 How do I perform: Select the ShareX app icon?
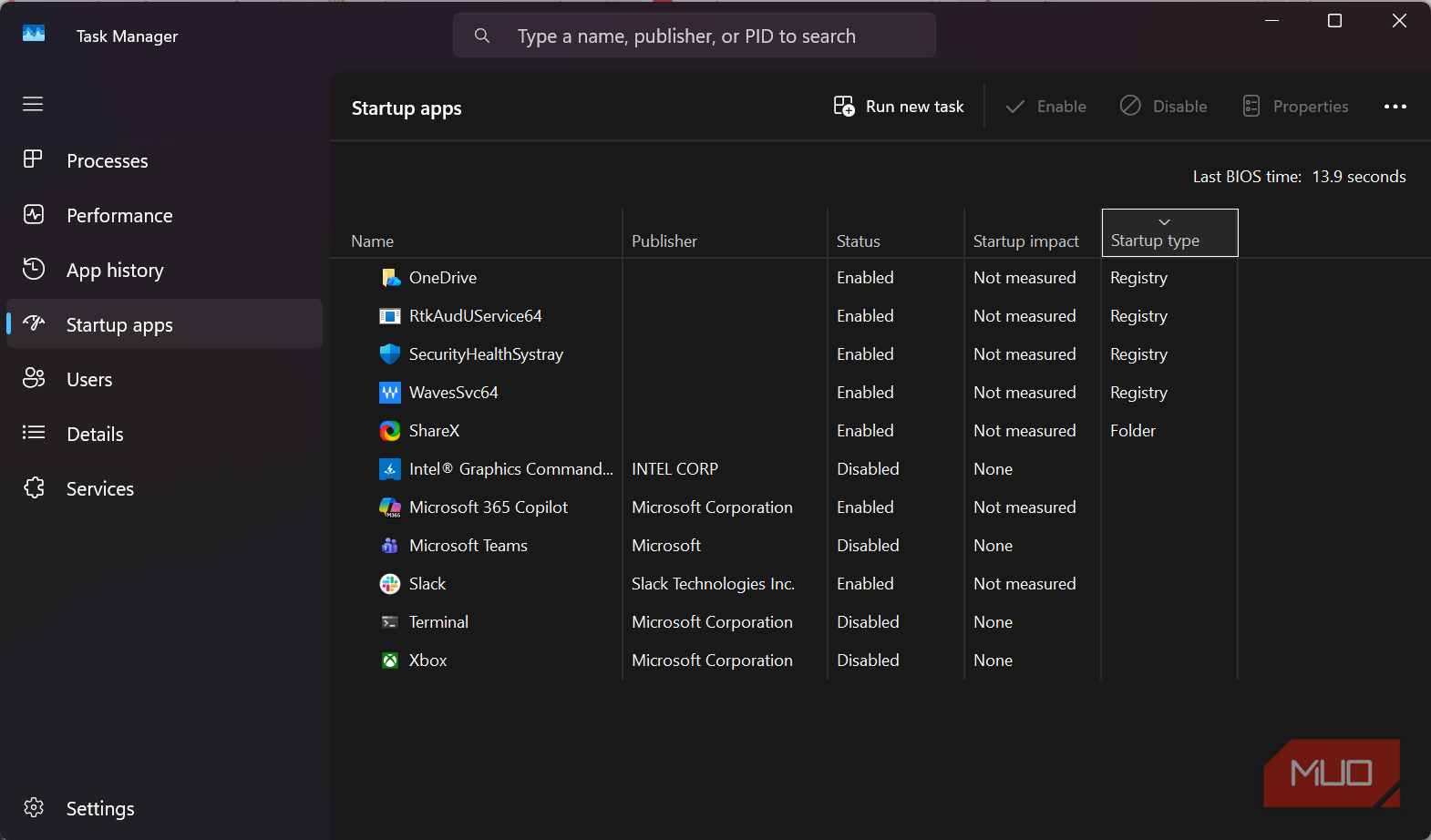coord(390,431)
